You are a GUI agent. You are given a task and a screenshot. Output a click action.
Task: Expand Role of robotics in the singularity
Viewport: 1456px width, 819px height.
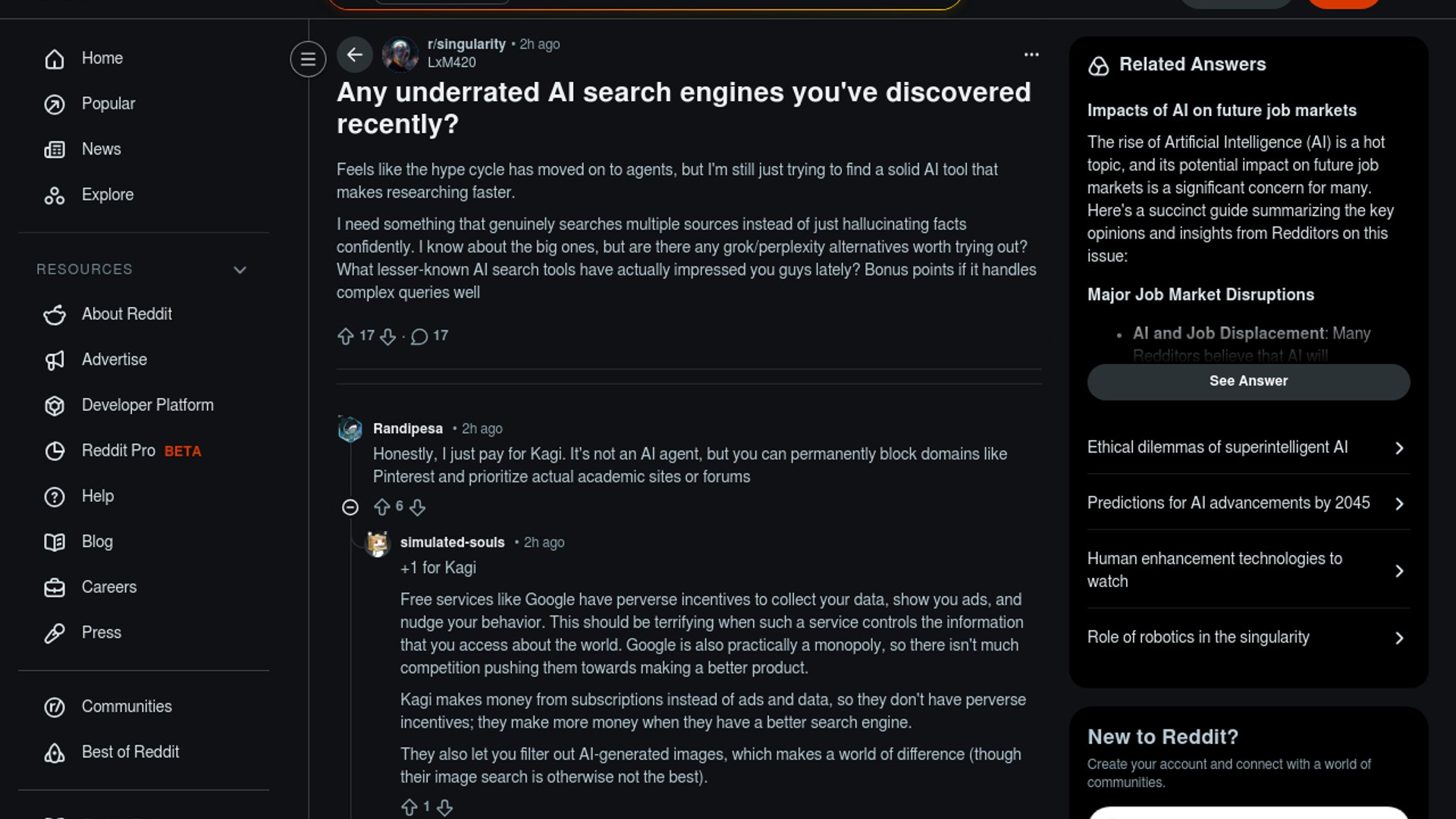pyautogui.click(x=1248, y=638)
